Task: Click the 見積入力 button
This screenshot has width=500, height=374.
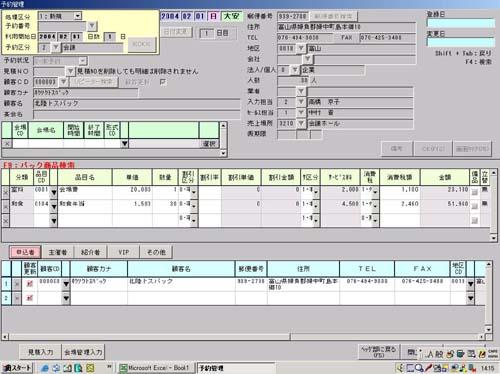Action: click(40, 352)
